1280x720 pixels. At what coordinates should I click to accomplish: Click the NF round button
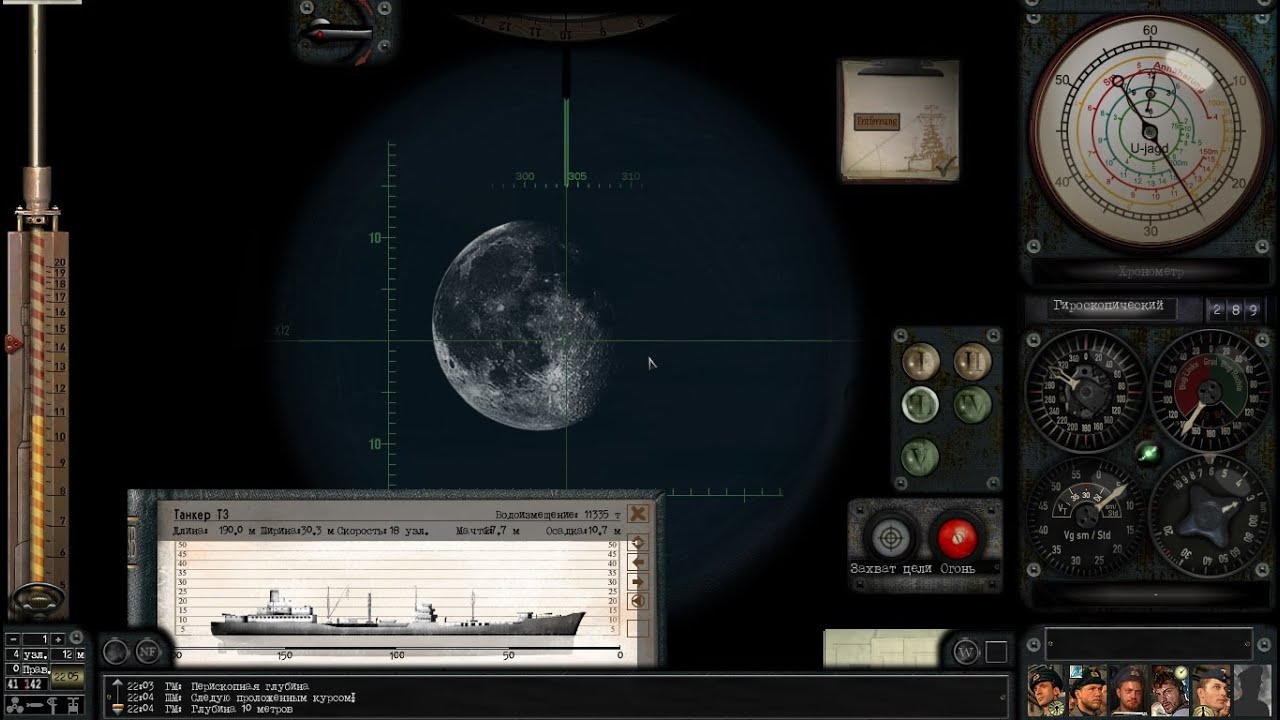tap(148, 651)
